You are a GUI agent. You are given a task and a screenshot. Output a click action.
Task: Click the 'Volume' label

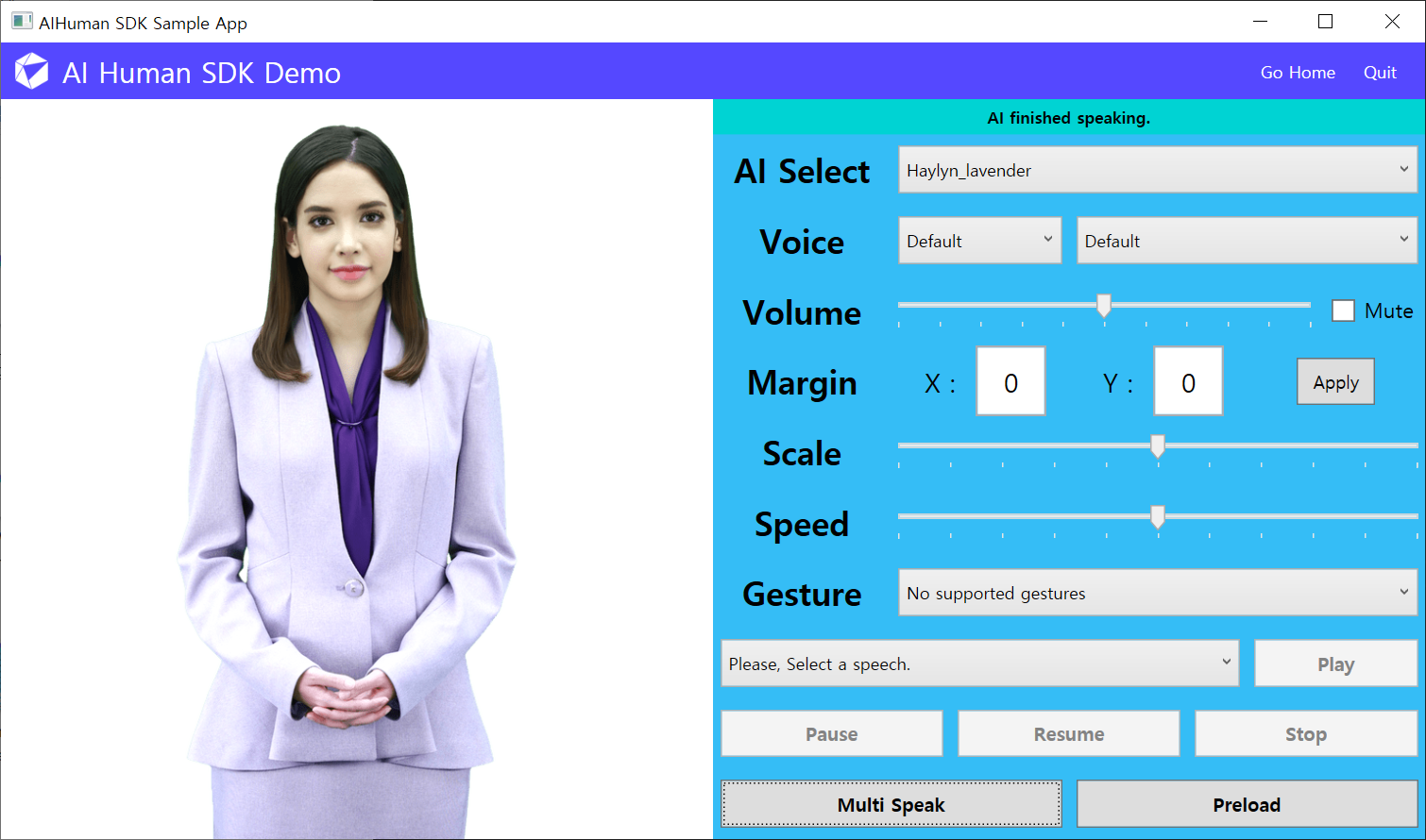pyautogui.click(x=802, y=312)
